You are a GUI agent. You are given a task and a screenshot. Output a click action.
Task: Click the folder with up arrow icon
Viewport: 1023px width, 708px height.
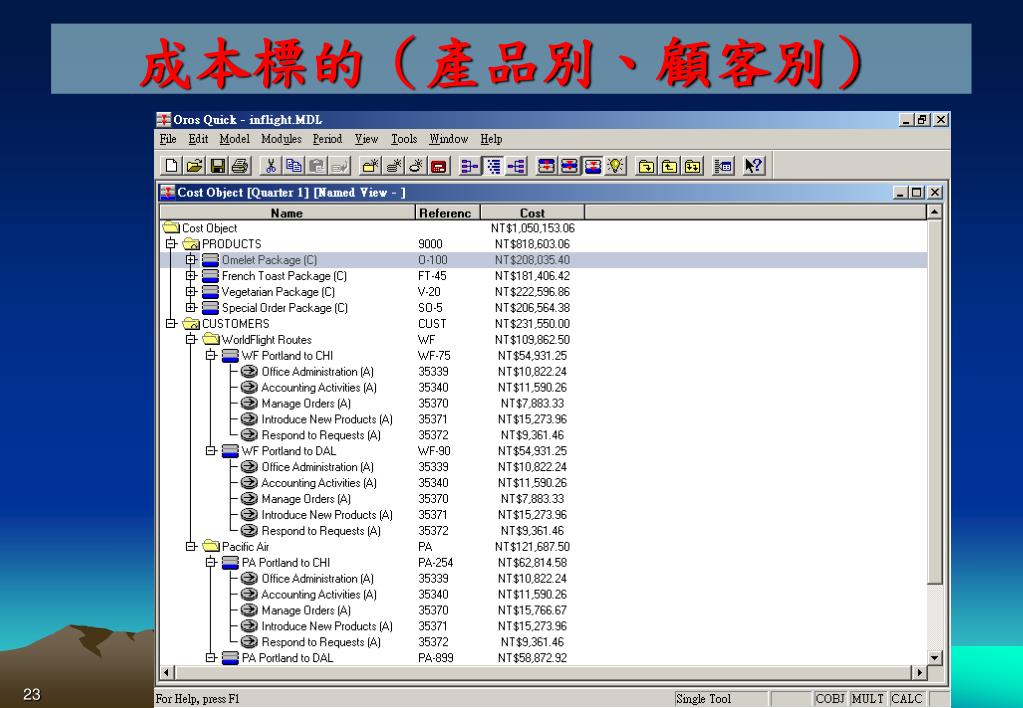(669, 166)
